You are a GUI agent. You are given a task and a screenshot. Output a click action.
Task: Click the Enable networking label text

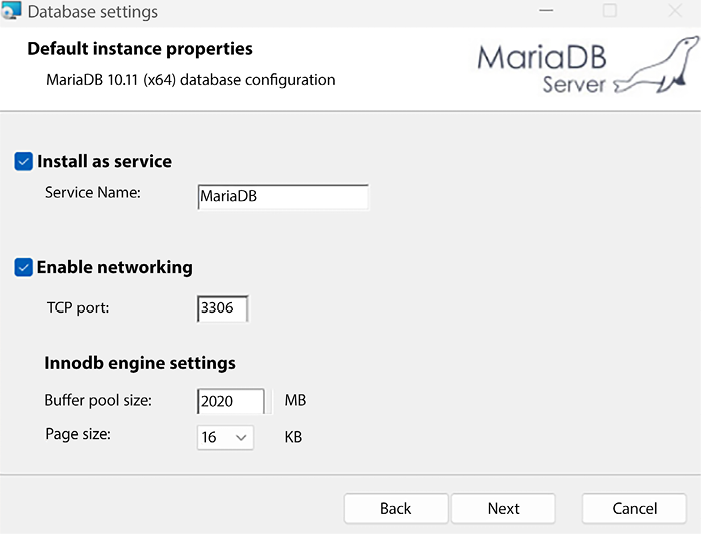coord(114,268)
